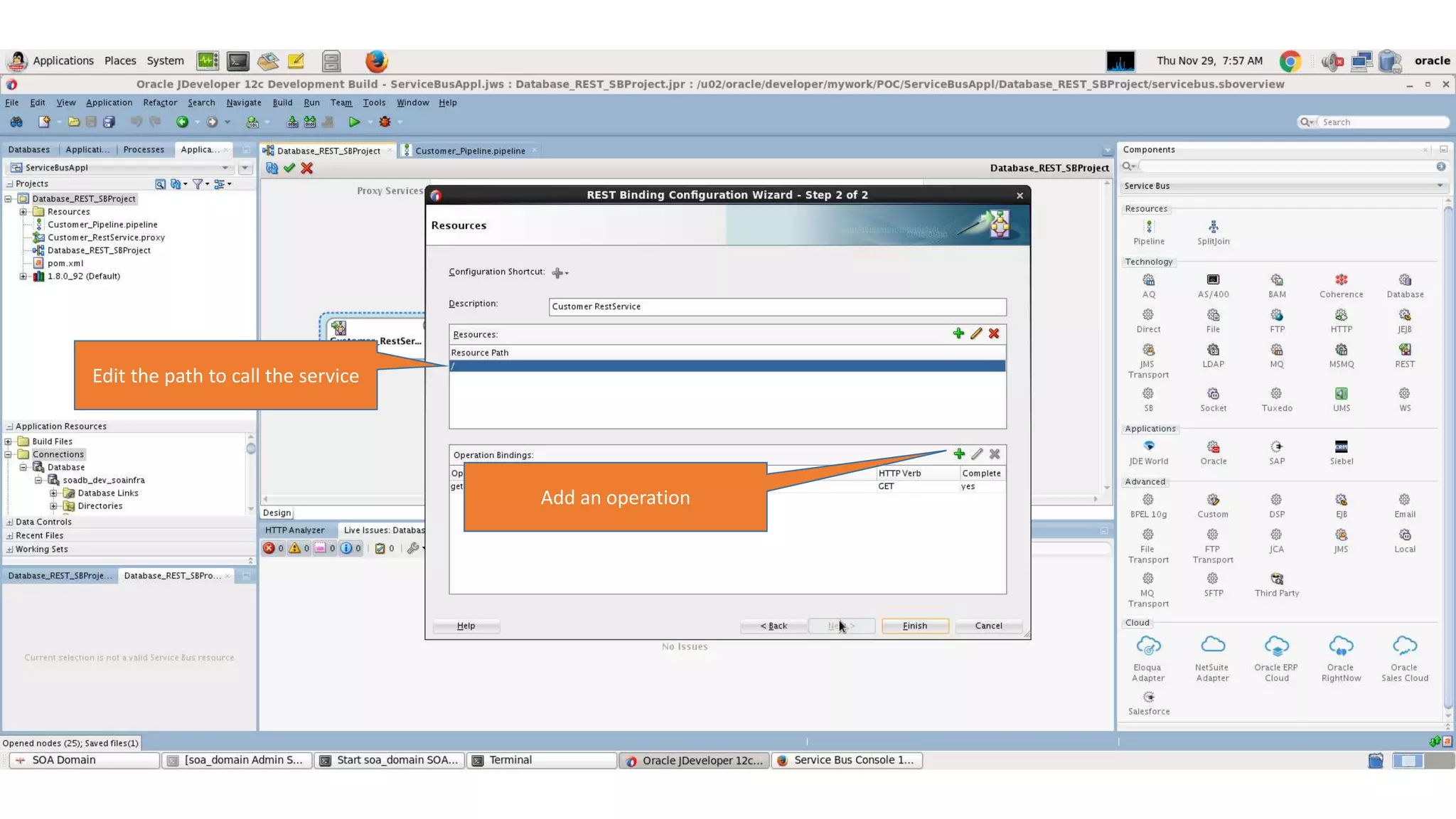Click the Finish button in wizard
1456x819 pixels.
(915, 626)
